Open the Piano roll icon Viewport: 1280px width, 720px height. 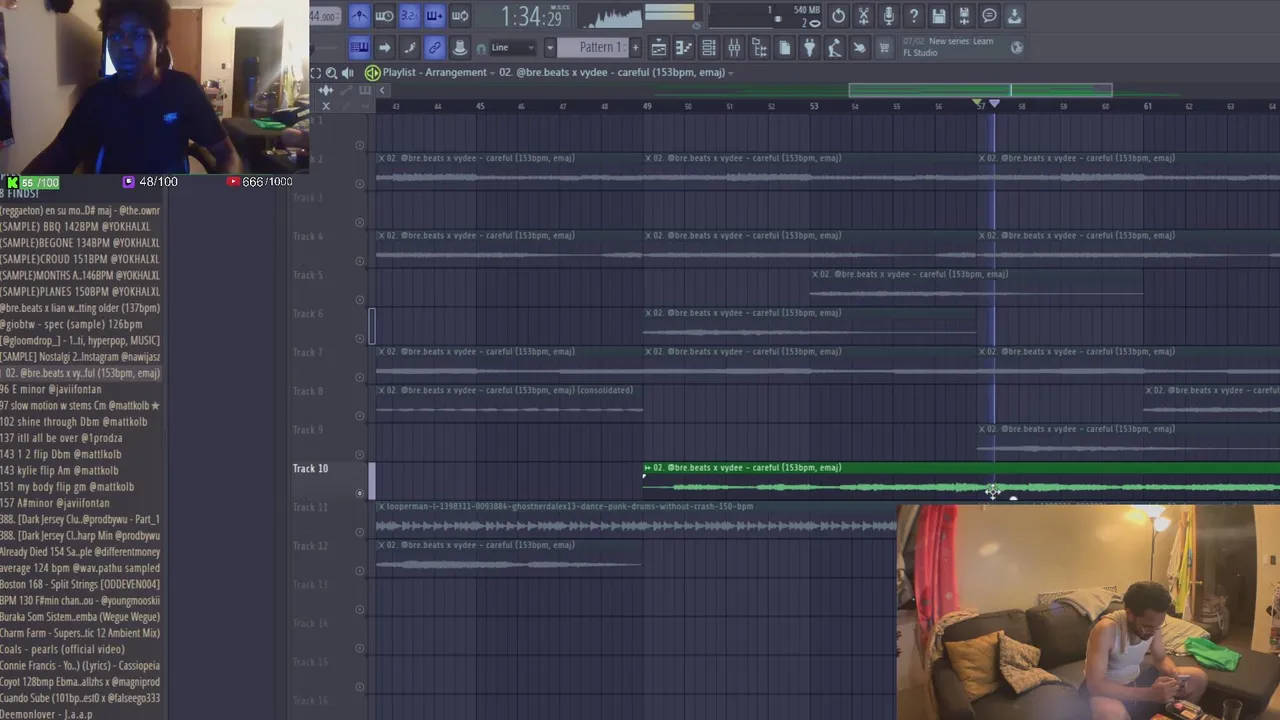tap(684, 47)
